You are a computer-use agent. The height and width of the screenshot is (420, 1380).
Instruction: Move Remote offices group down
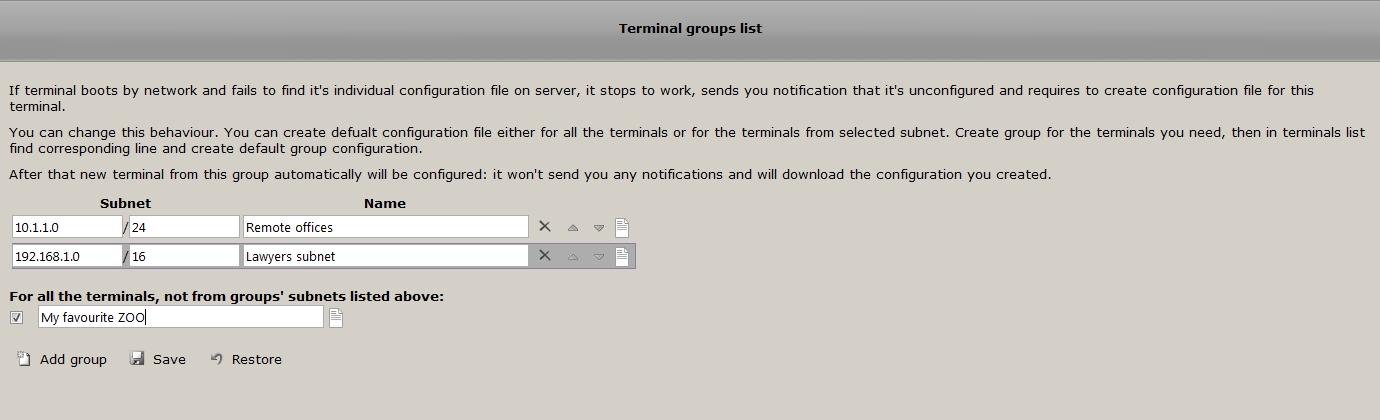599,228
